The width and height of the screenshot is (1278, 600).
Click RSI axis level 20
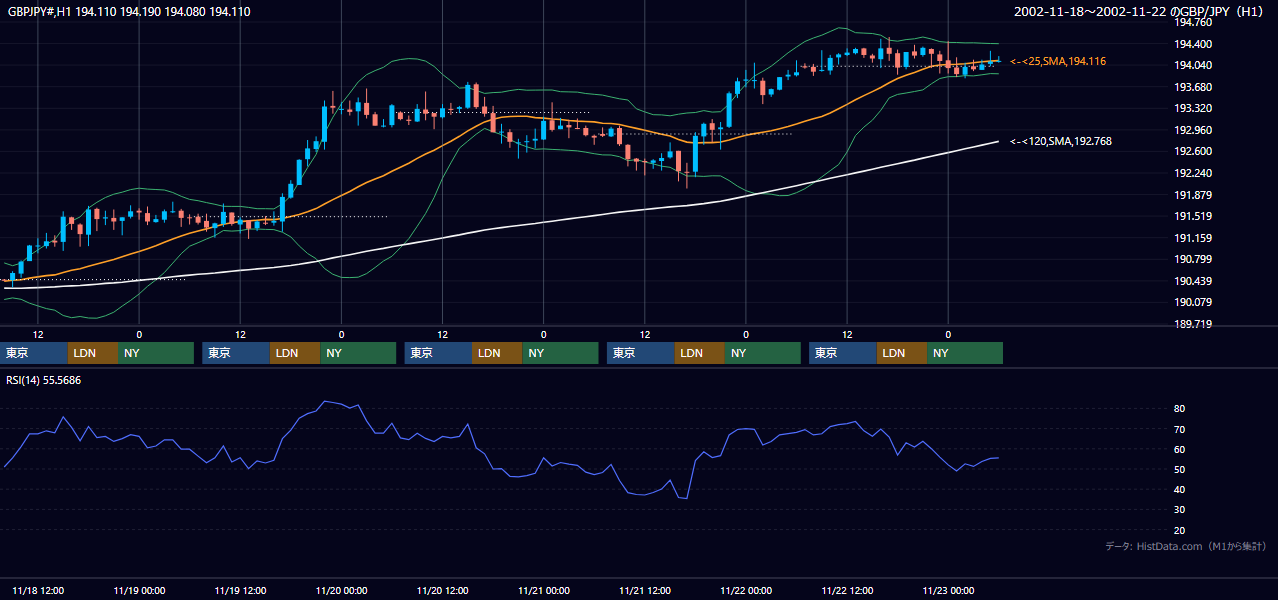pos(1180,530)
